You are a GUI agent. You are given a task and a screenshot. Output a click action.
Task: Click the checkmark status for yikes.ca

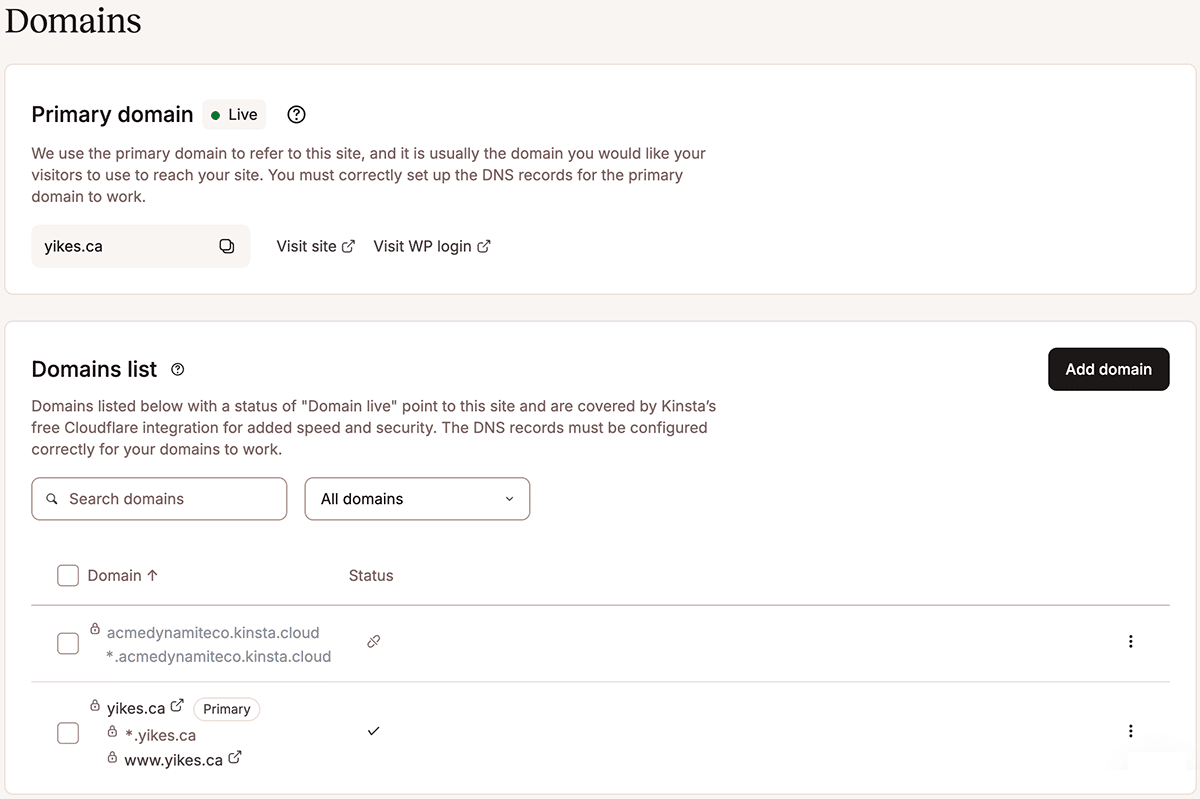point(373,731)
